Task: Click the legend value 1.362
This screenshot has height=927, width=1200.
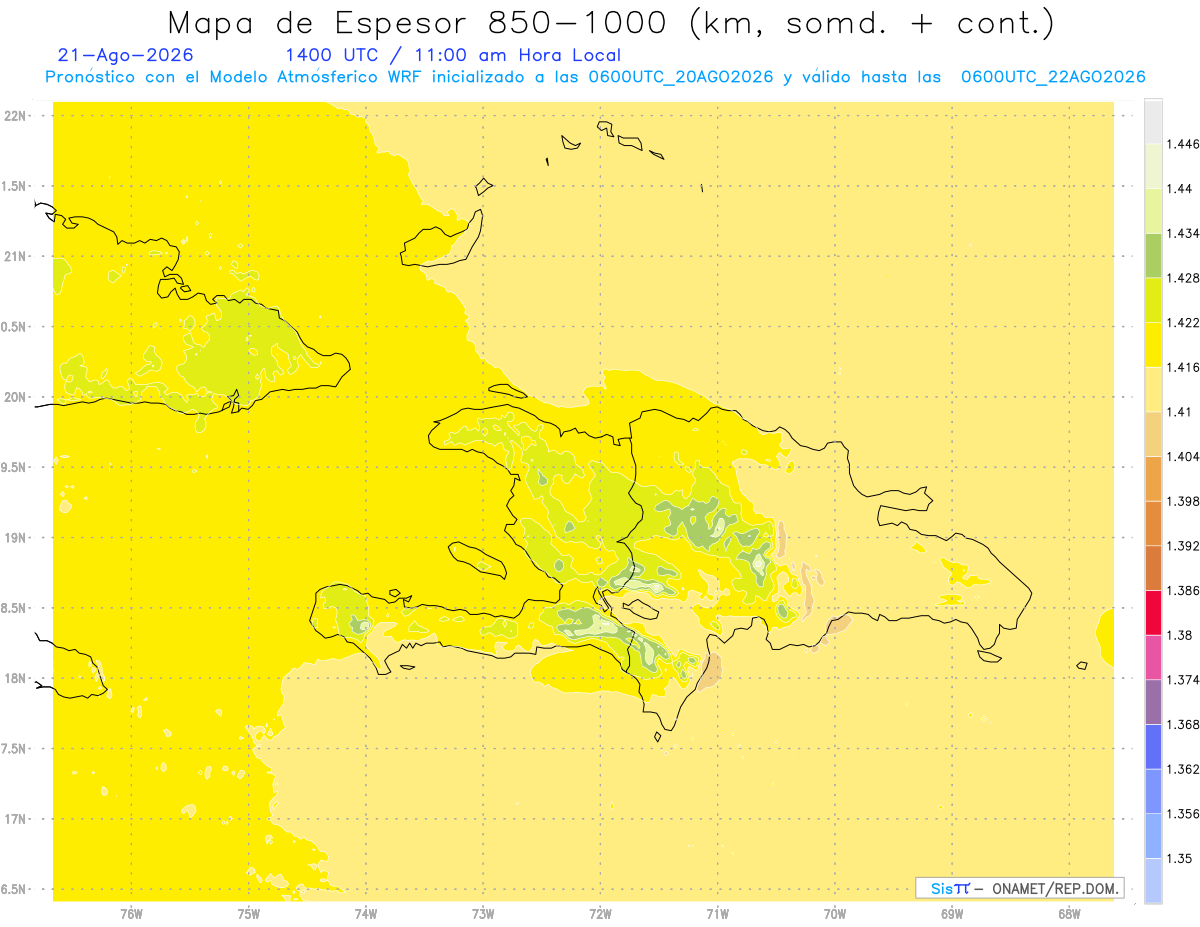Action: 1183,769
